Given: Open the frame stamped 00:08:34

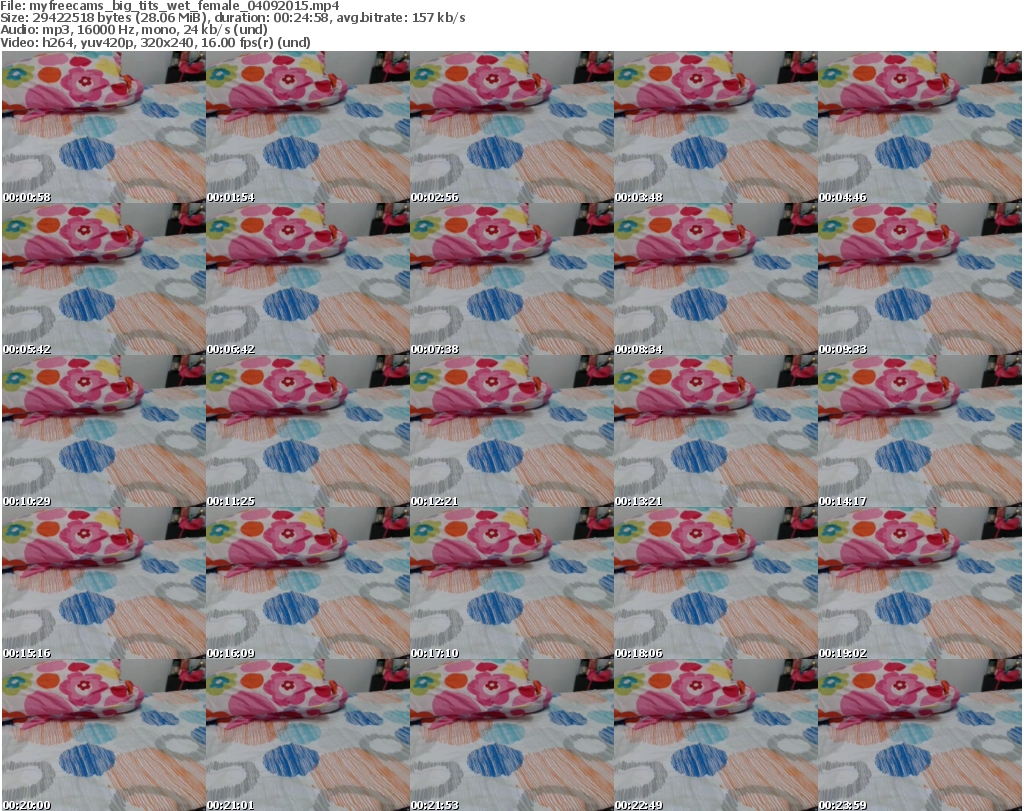Looking at the screenshot, I should pos(716,279).
